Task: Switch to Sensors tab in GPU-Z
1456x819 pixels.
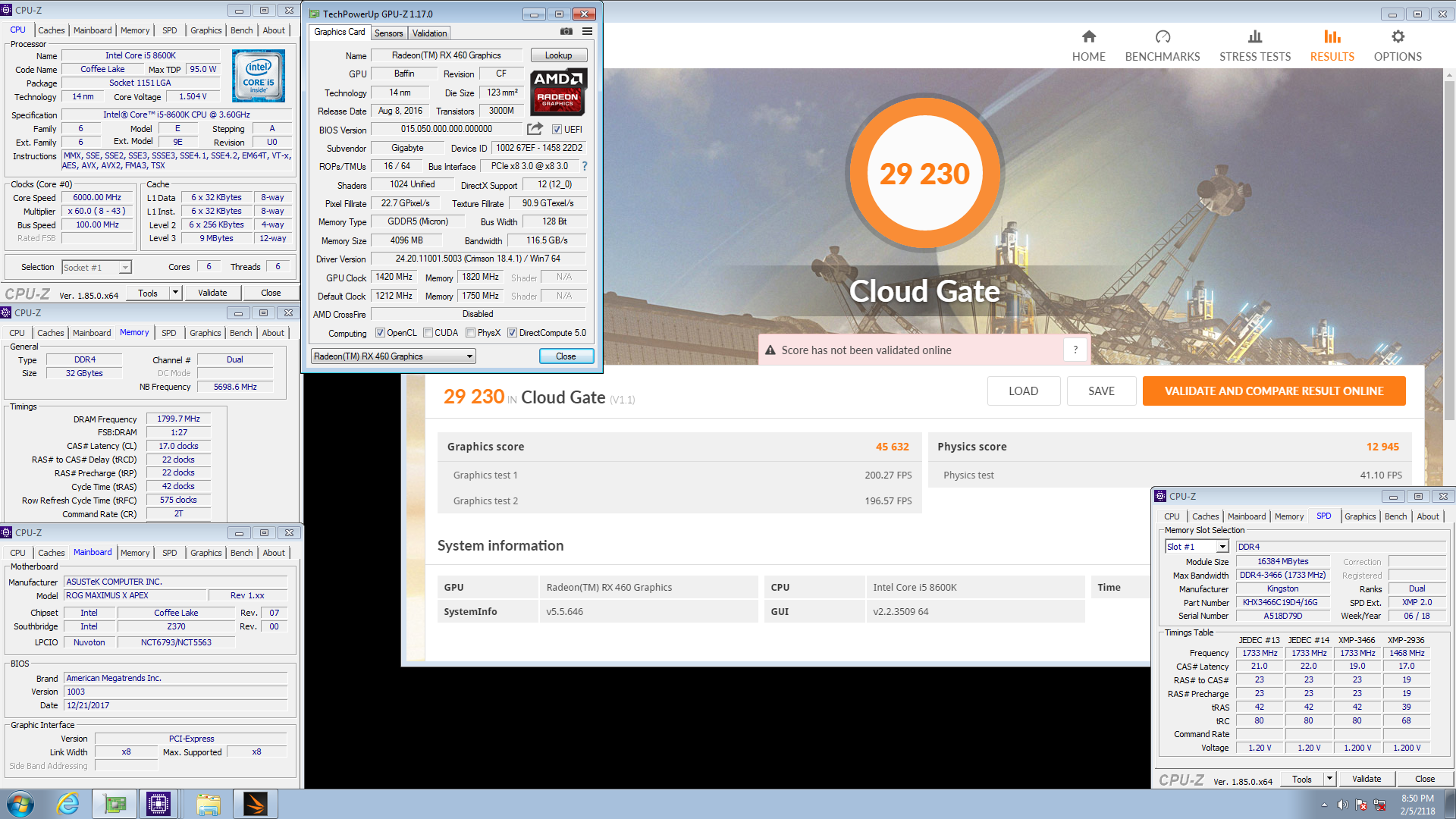Action: [389, 33]
